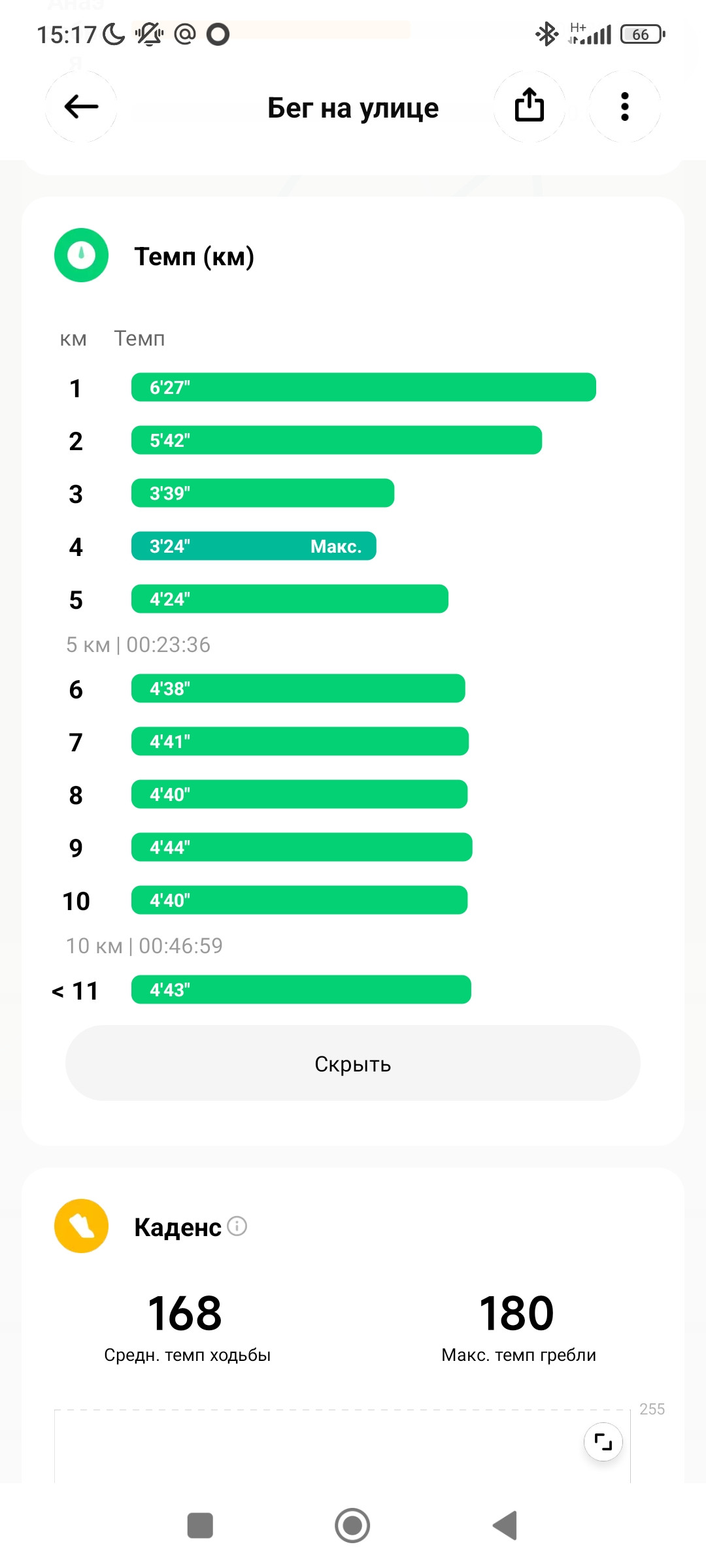Image resolution: width=706 pixels, height=1568 pixels.
Task: Tap the Темп (км) section title
Action: click(x=194, y=256)
